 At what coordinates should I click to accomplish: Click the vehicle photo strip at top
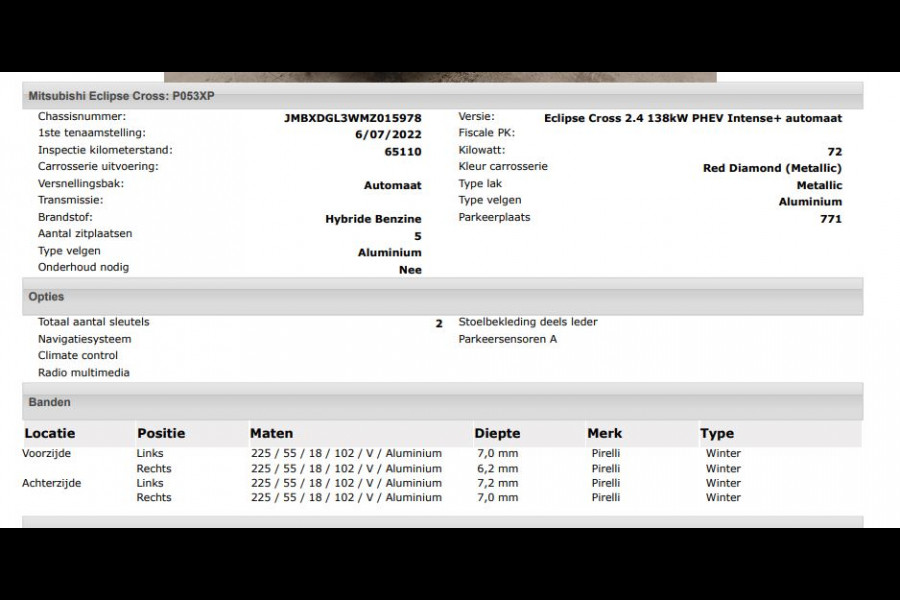(440, 76)
